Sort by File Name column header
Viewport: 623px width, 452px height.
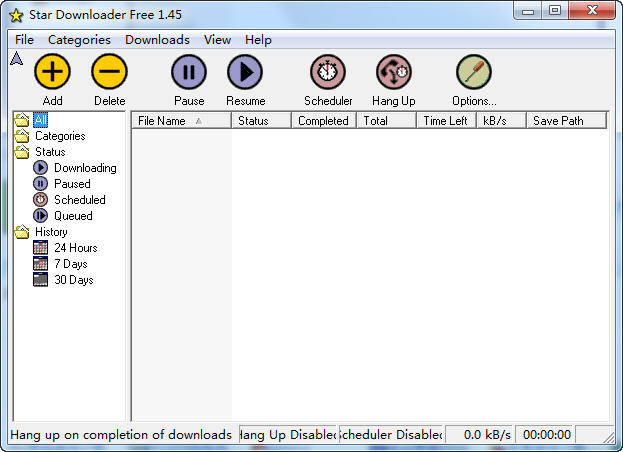tap(182, 121)
